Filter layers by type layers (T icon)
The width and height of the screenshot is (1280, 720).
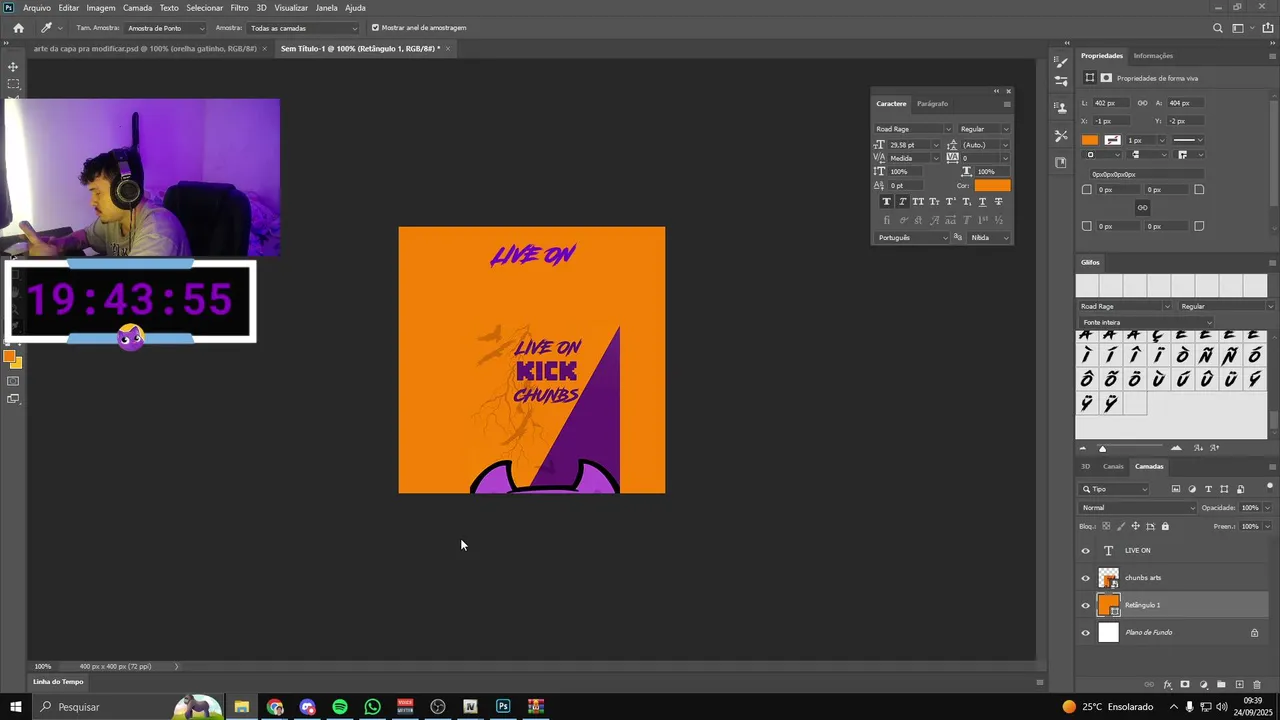click(1208, 489)
